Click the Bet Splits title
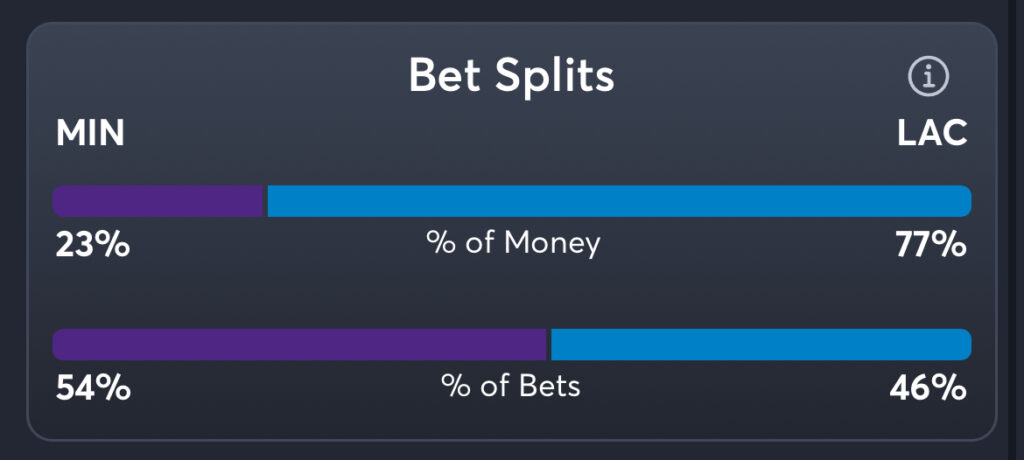Image resolution: width=1024 pixels, height=460 pixels. tap(511, 76)
